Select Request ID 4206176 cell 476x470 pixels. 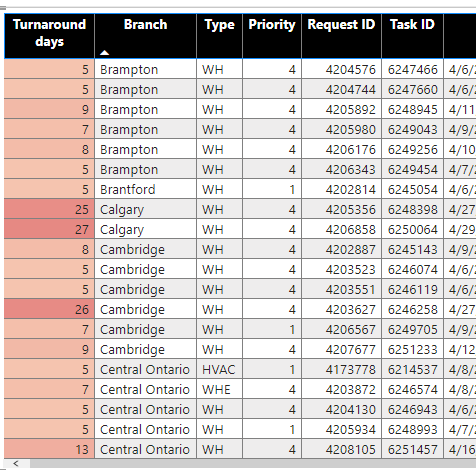(x=341, y=149)
